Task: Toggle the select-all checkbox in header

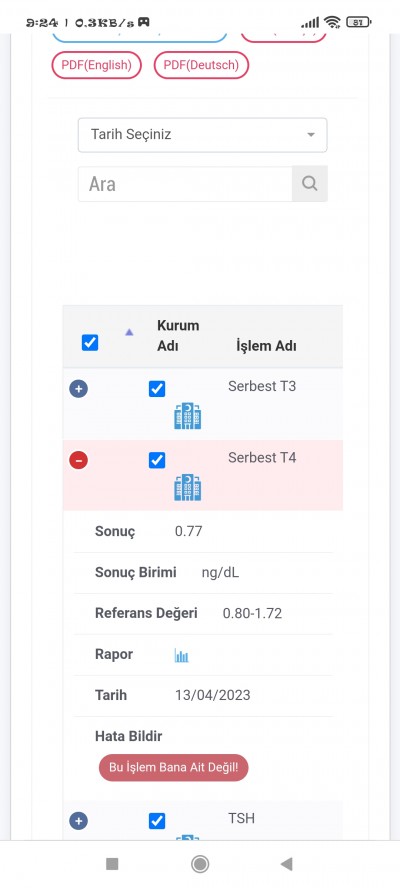Action: (x=90, y=343)
